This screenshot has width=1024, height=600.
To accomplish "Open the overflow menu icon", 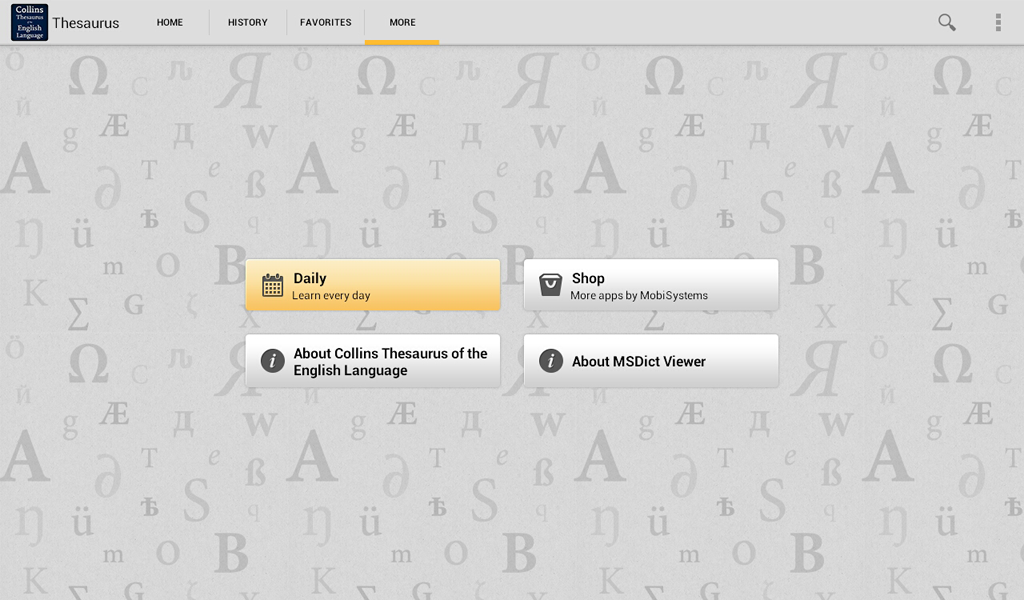I will click(997, 21).
